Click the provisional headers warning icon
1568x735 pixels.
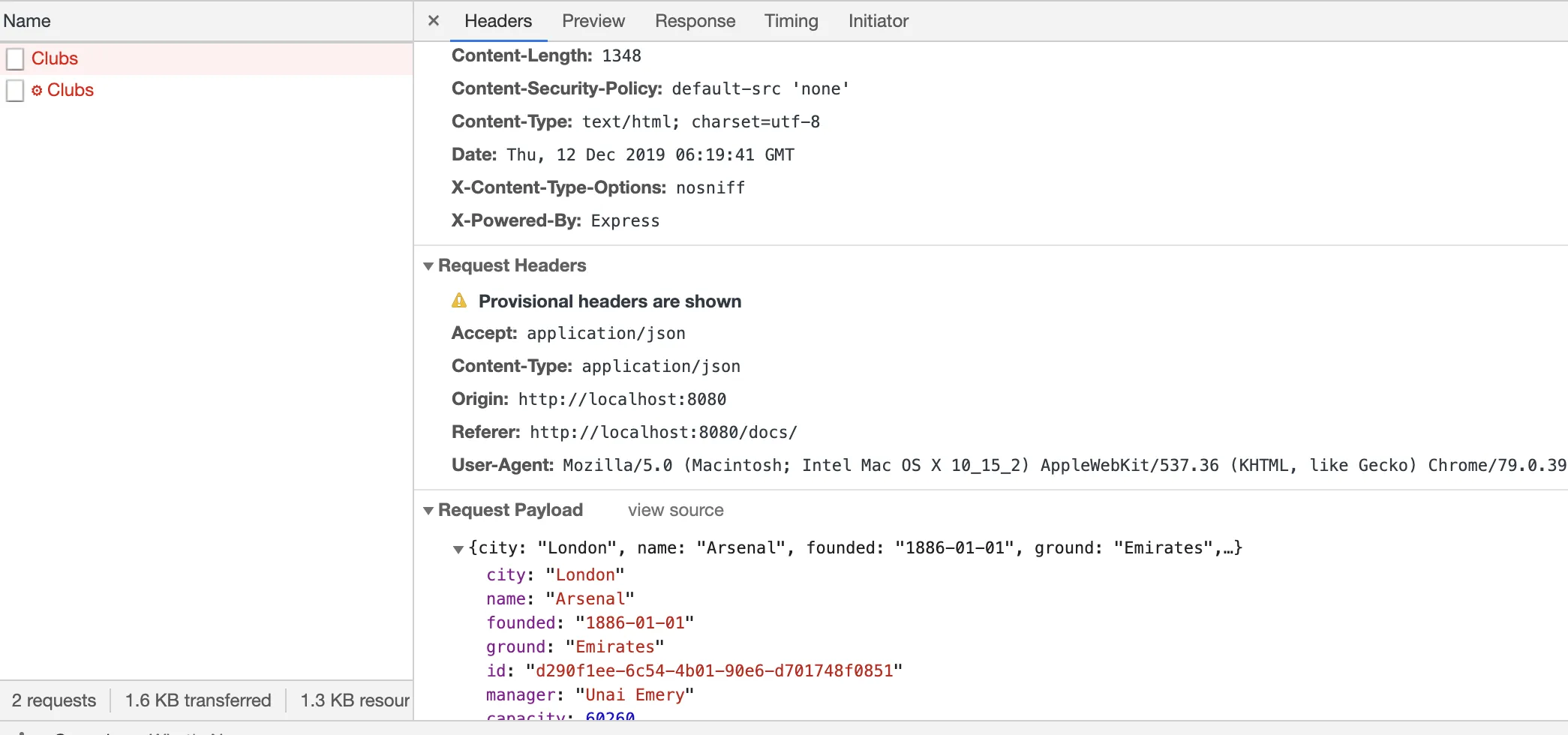pyautogui.click(x=459, y=301)
